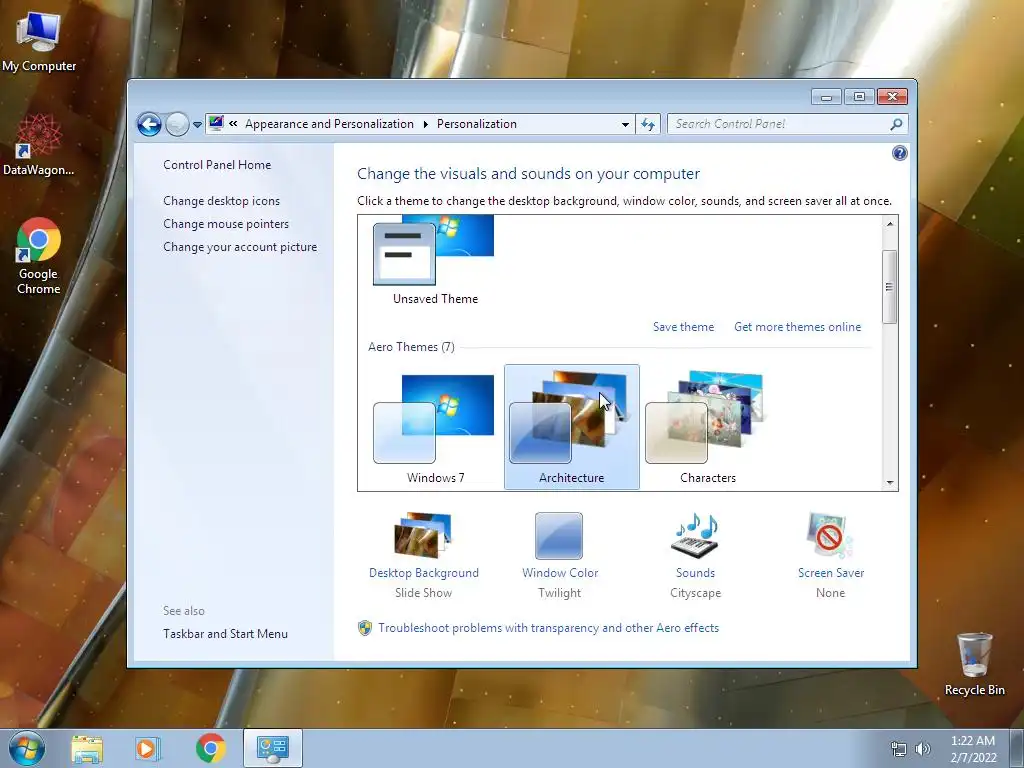Open Troubleshoot problems with transparency link
The width and height of the screenshot is (1024, 768).
548,628
